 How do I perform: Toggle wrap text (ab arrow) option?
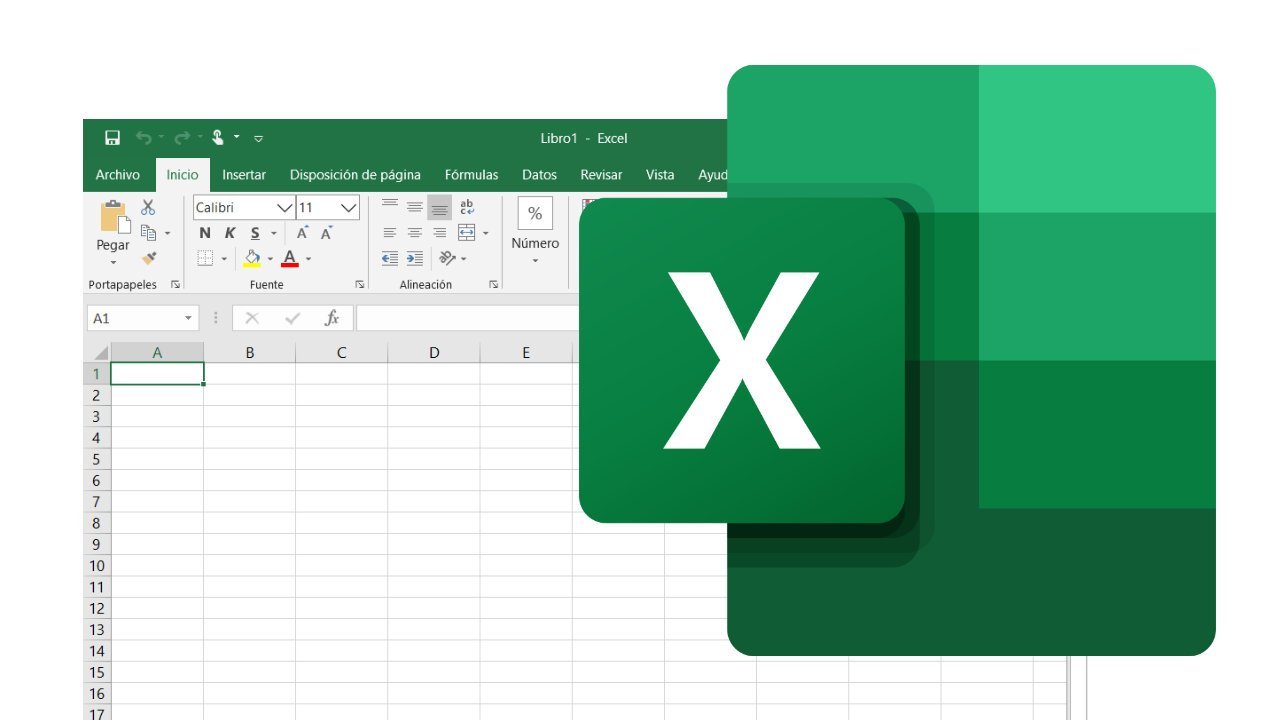pos(468,206)
